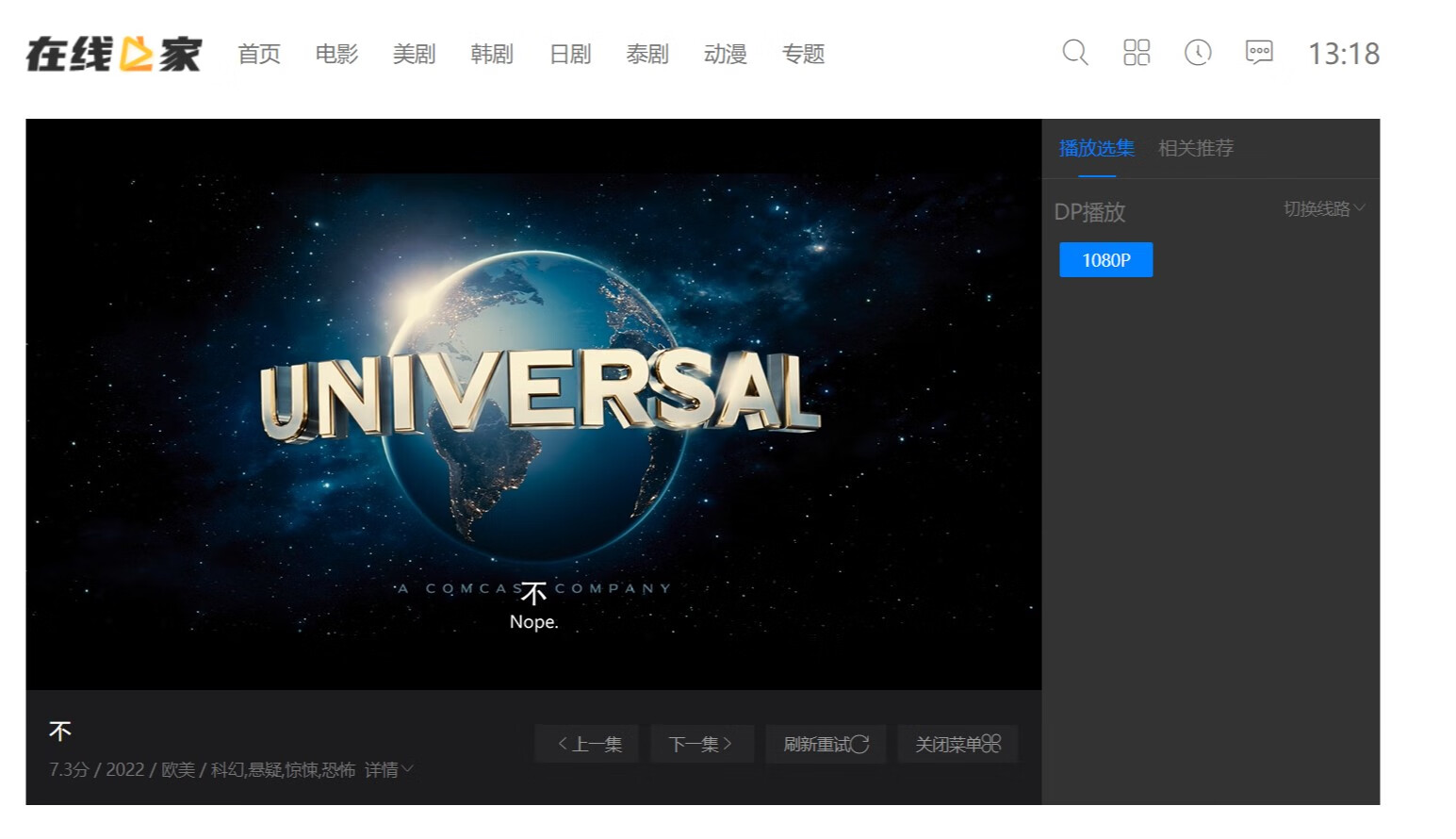This screenshot has height=839, width=1456.
Task: Go to next episode 下一集
Action: [702, 744]
